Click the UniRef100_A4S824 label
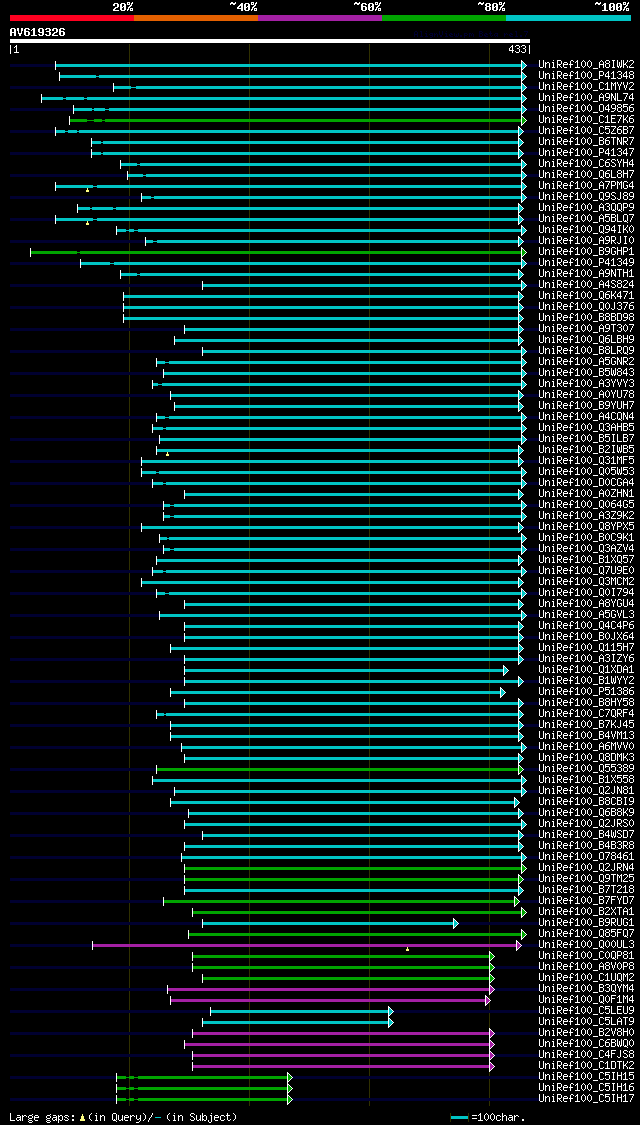Screen dimensions: 640x1125 [586, 285]
